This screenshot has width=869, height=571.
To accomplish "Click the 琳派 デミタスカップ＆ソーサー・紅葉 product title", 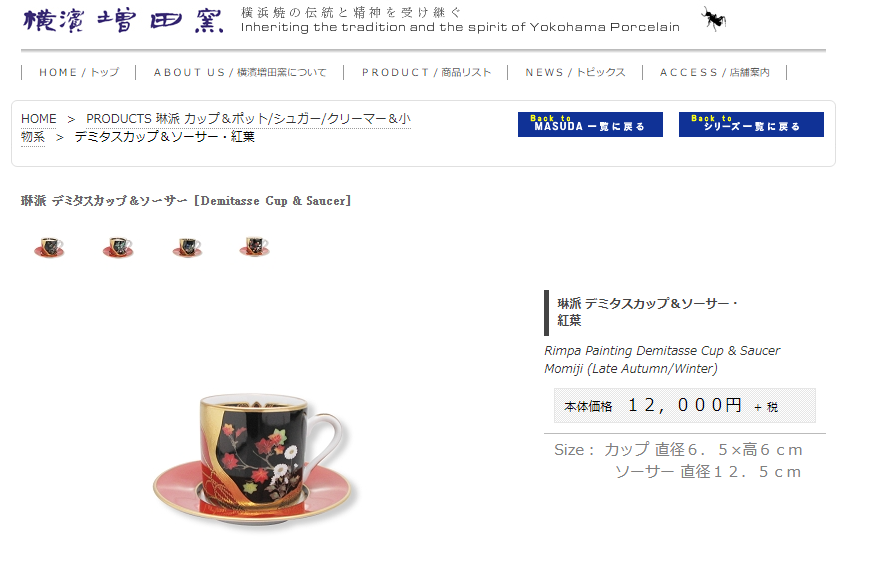I will [x=647, y=312].
